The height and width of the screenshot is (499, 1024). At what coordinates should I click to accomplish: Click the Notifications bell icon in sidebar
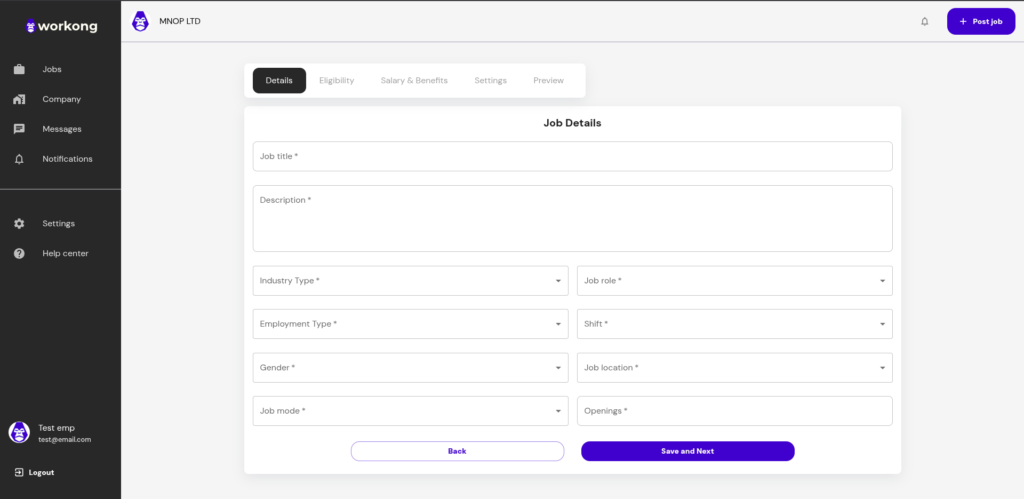(19, 159)
